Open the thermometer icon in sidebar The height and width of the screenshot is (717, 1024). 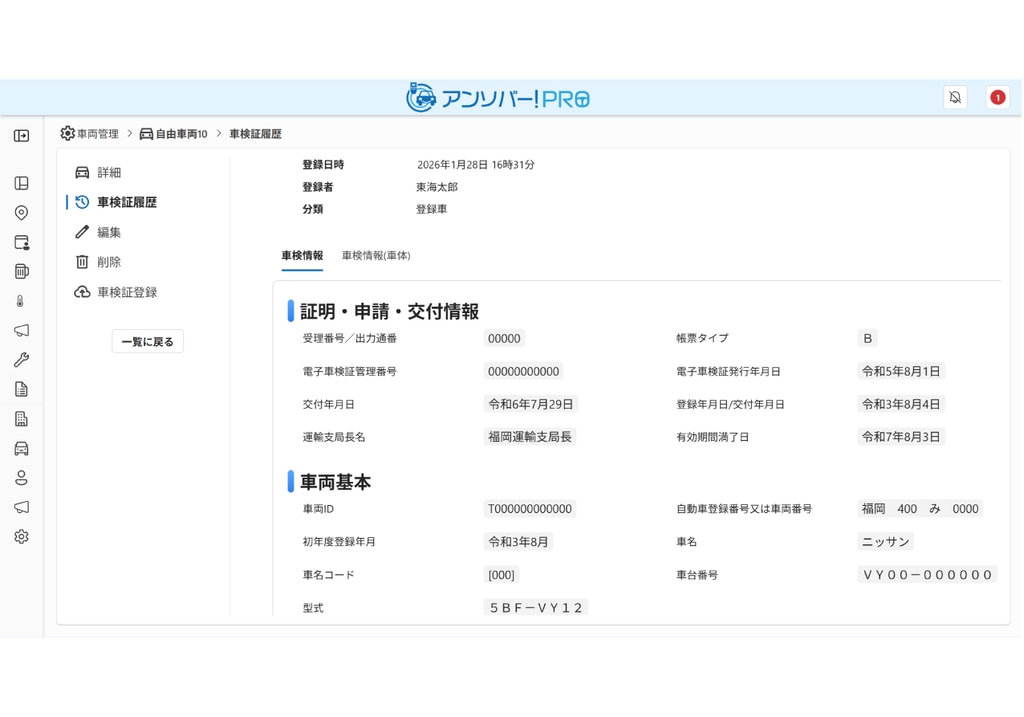pyautogui.click(x=20, y=301)
